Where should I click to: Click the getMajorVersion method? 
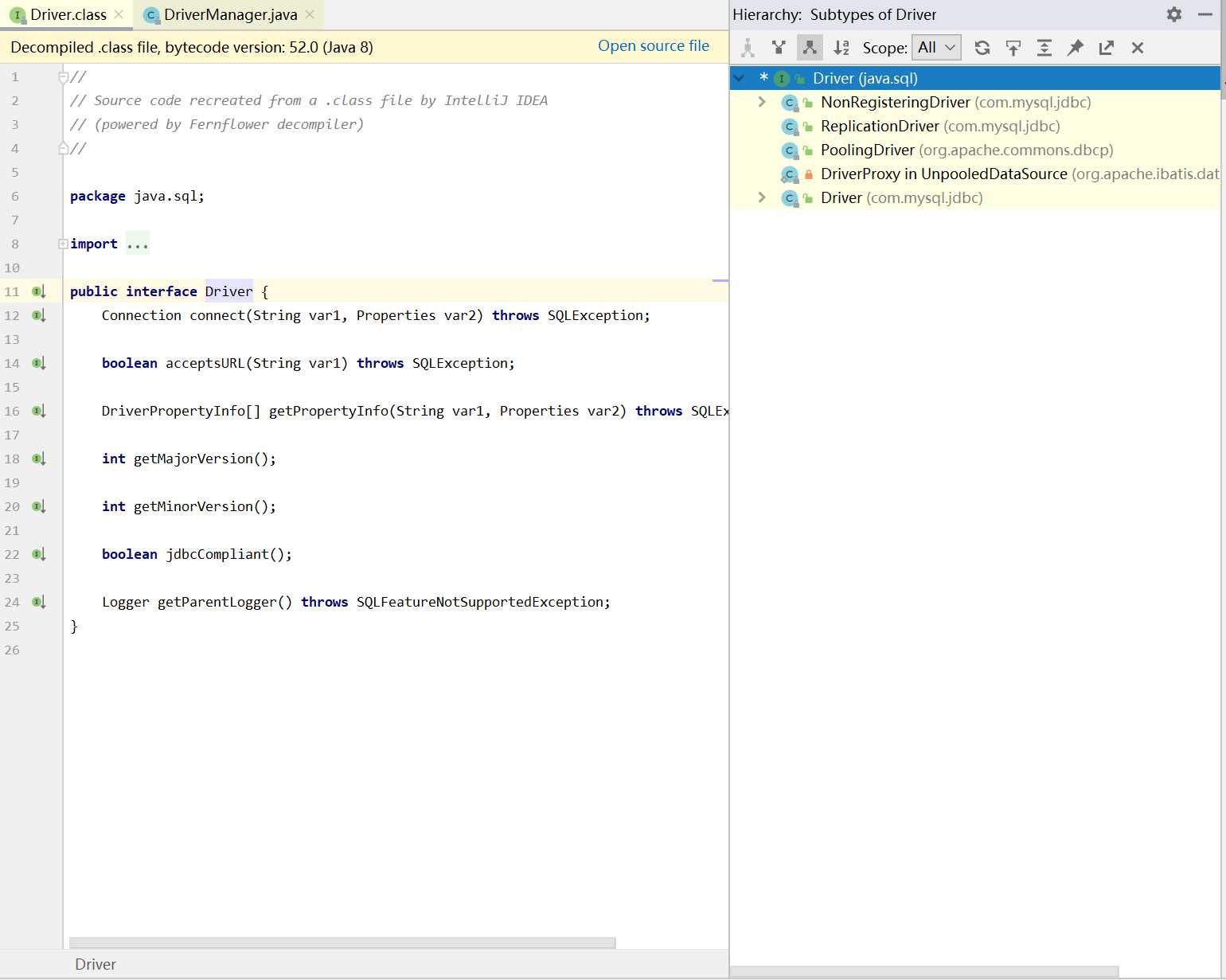point(193,459)
